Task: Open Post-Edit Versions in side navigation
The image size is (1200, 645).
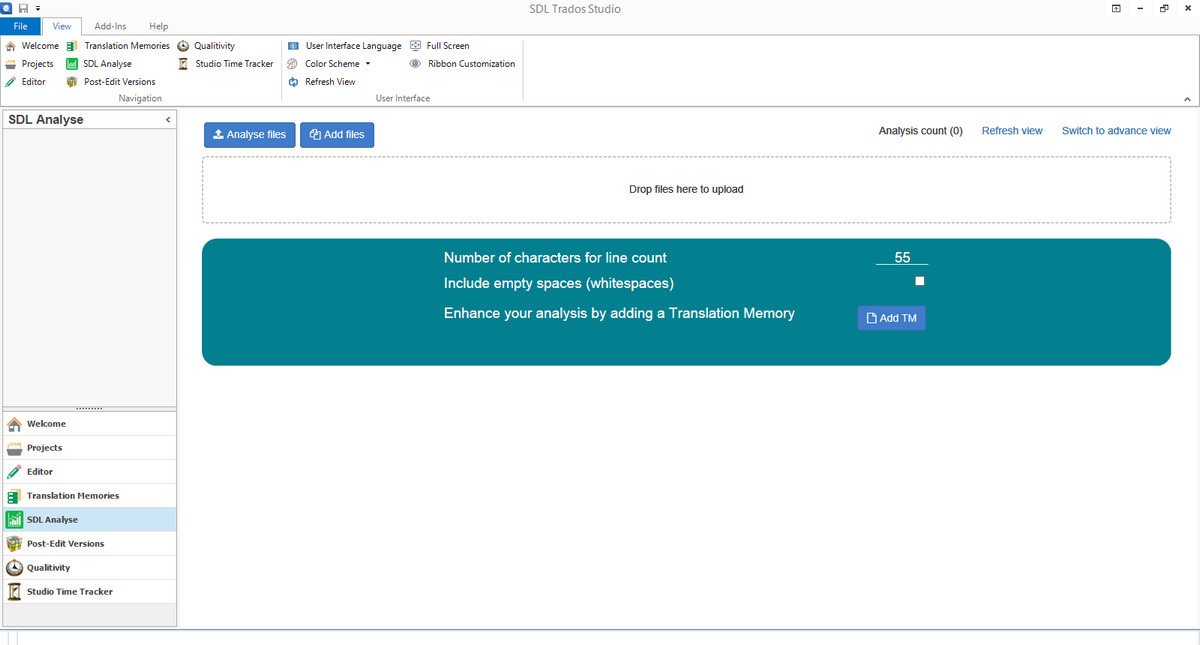Action: pos(89,544)
